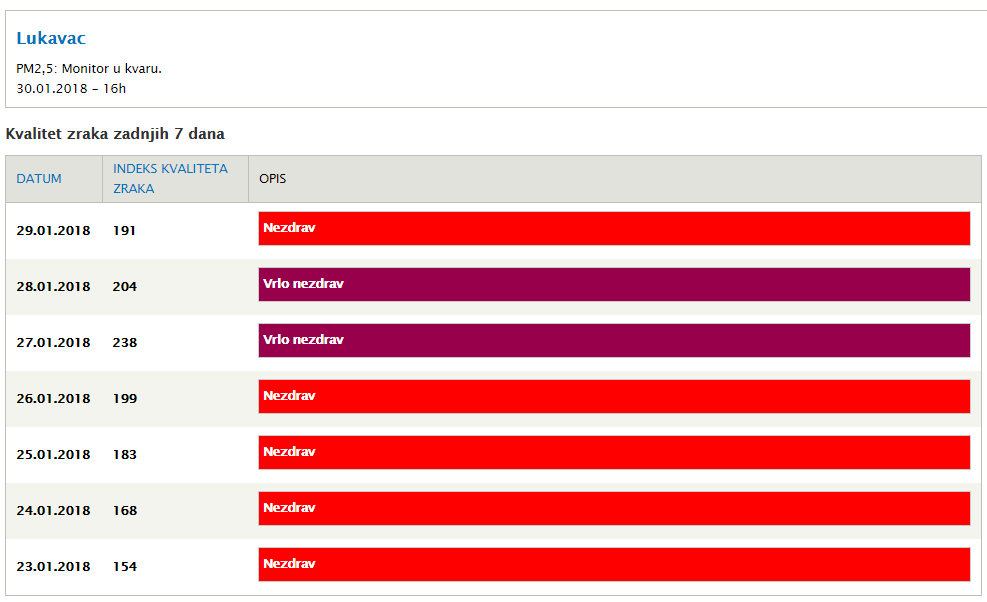The width and height of the screenshot is (987, 602).
Task: Click the index value 204
Action: click(125, 286)
